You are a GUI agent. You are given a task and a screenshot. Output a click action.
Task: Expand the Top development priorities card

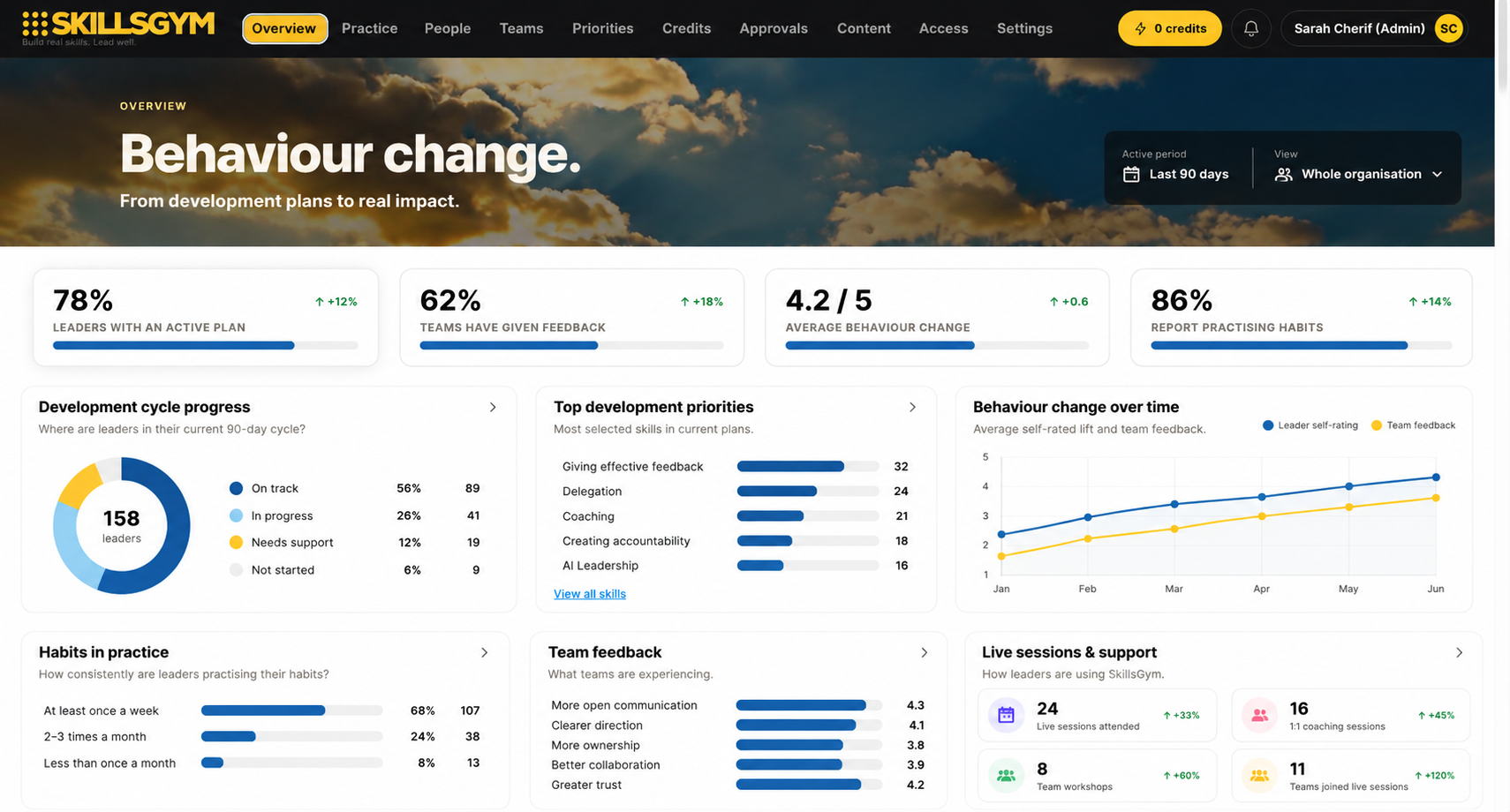pos(912,407)
